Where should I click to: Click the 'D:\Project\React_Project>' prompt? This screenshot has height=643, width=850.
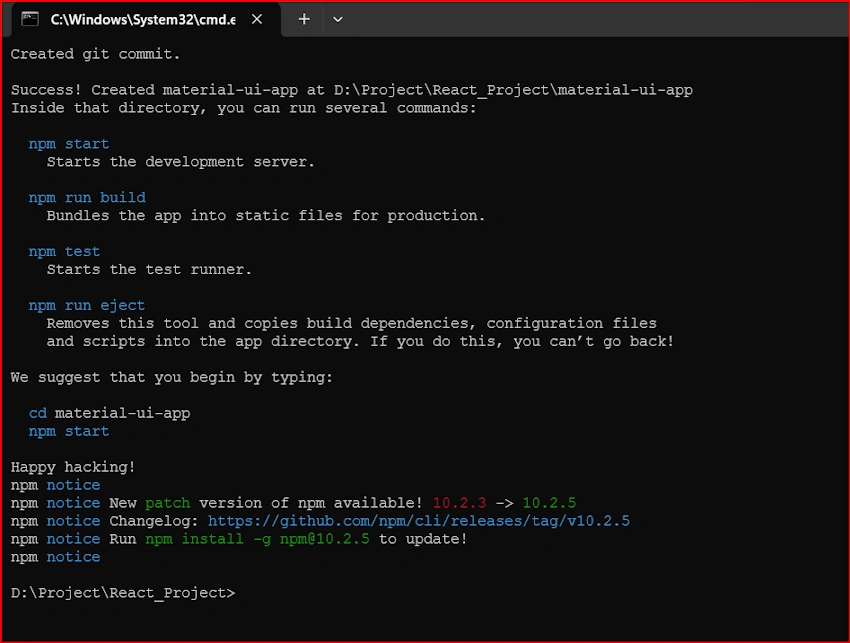click(x=123, y=593)
